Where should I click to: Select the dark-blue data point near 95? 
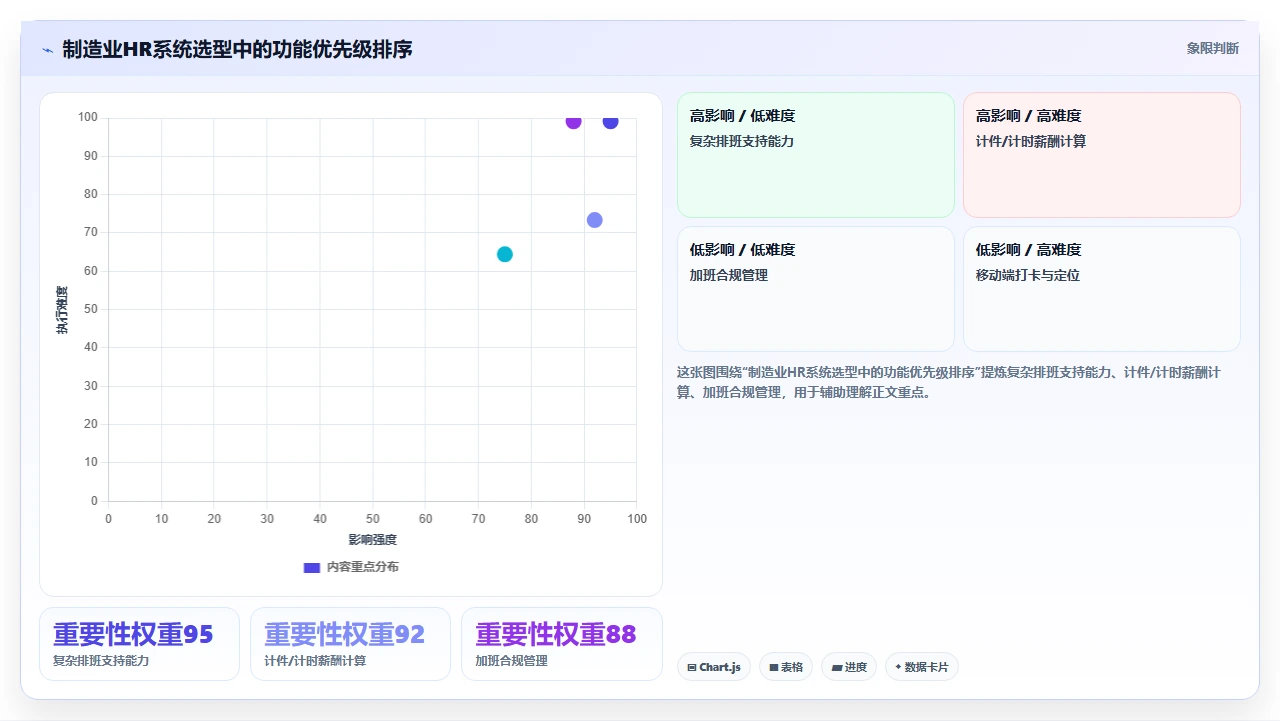610,121
